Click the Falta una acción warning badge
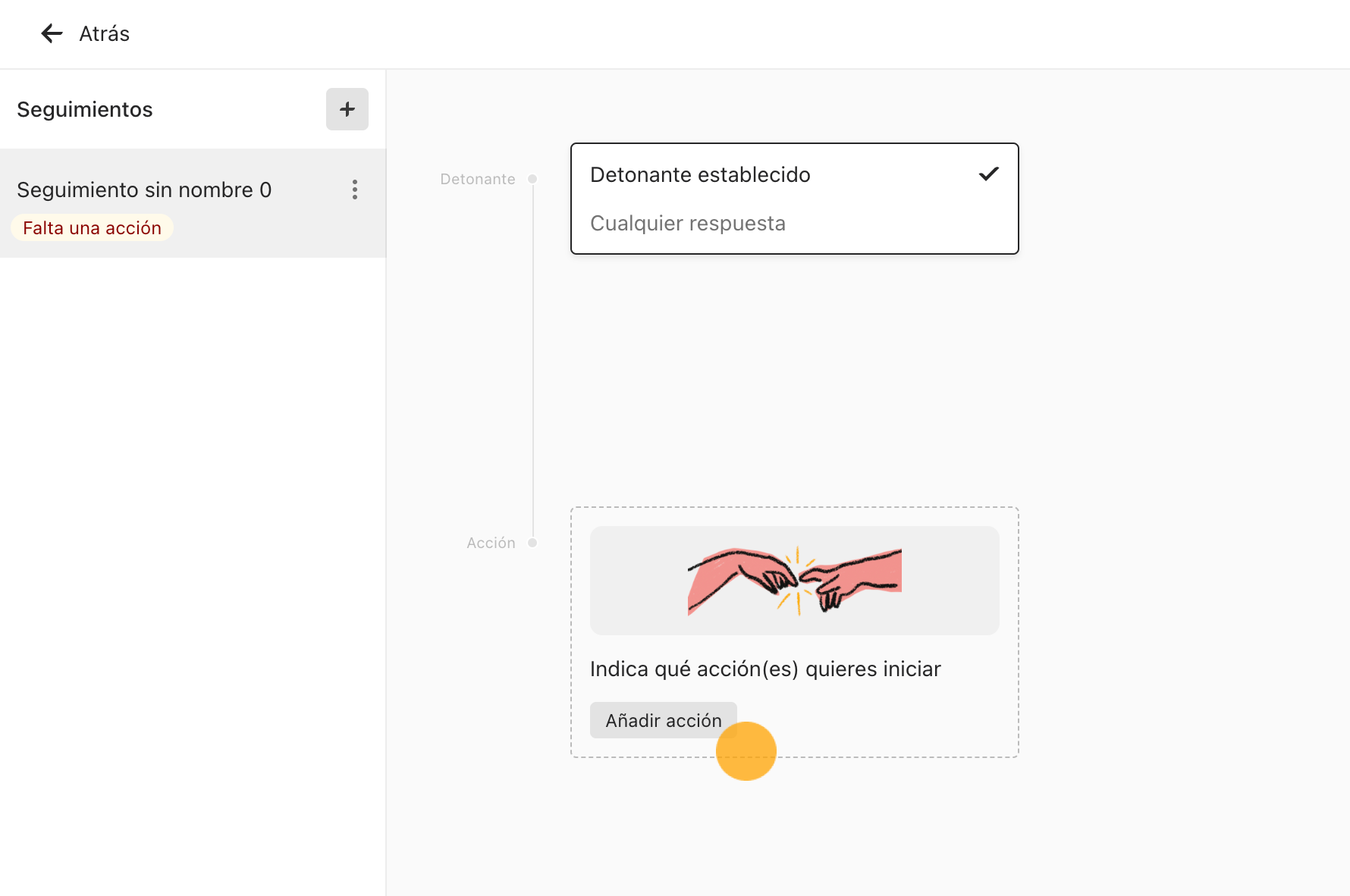 92,228
